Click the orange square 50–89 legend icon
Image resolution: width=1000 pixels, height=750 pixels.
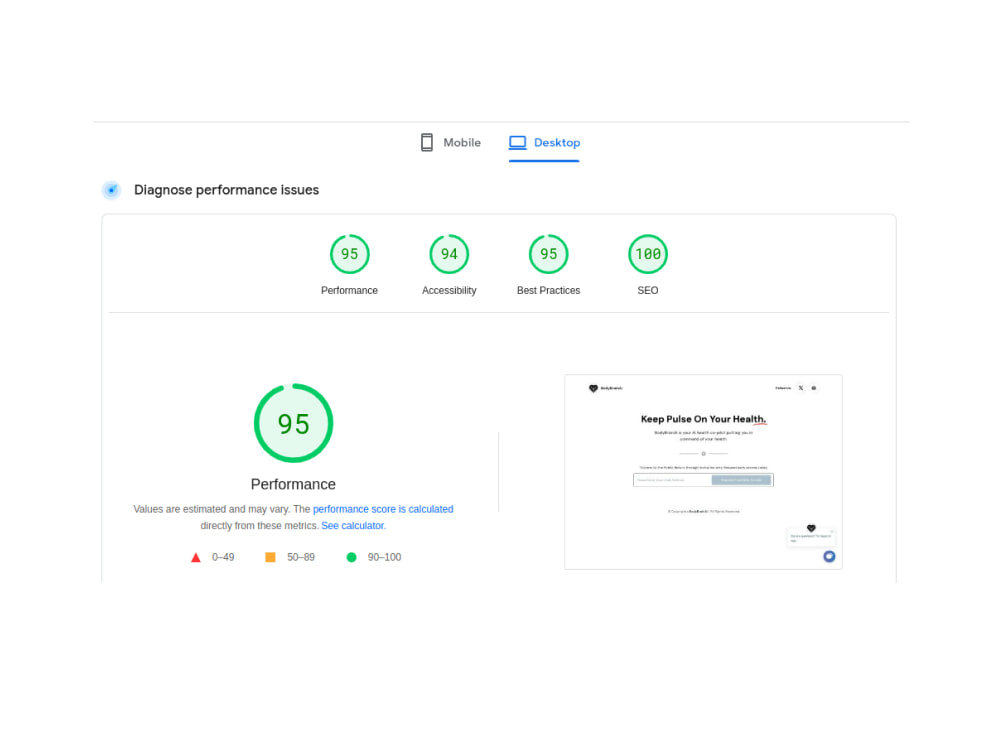pyautogui.click(x=270, y=557)
